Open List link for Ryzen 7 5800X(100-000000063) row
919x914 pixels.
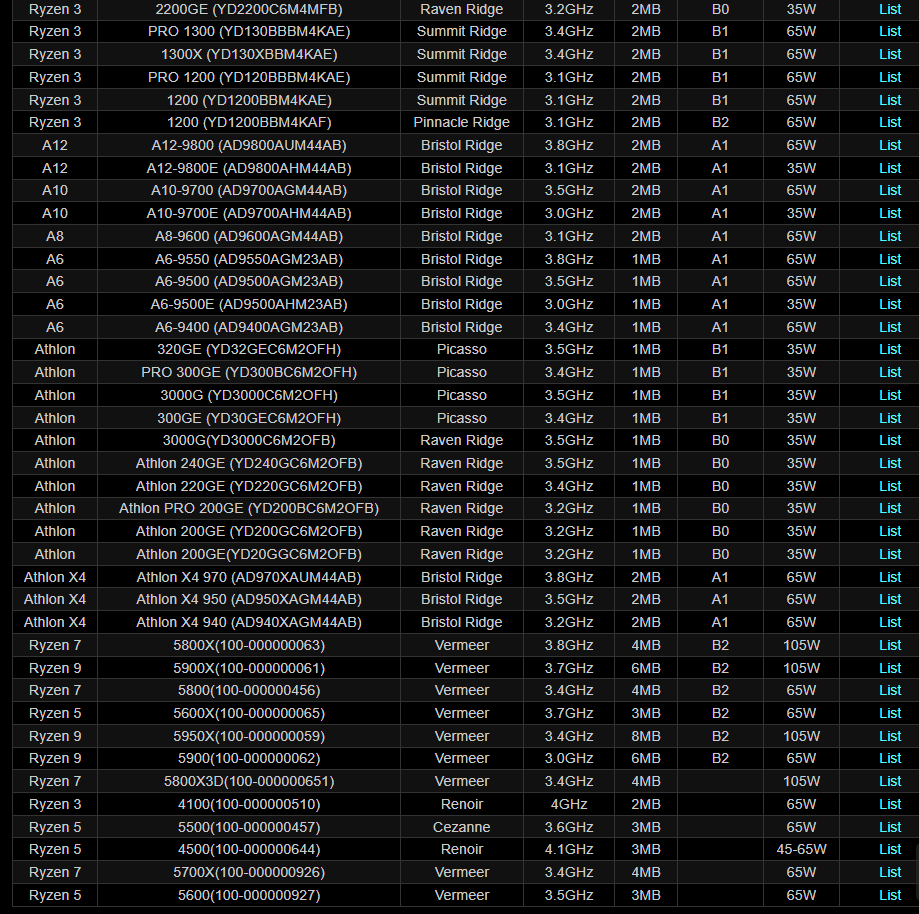[890, 645]
